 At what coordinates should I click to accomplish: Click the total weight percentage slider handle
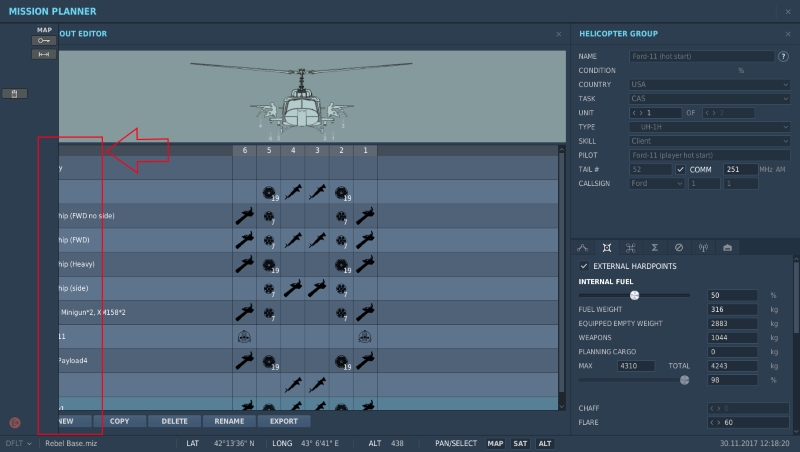pyautogui.click(x=685, y=380)
